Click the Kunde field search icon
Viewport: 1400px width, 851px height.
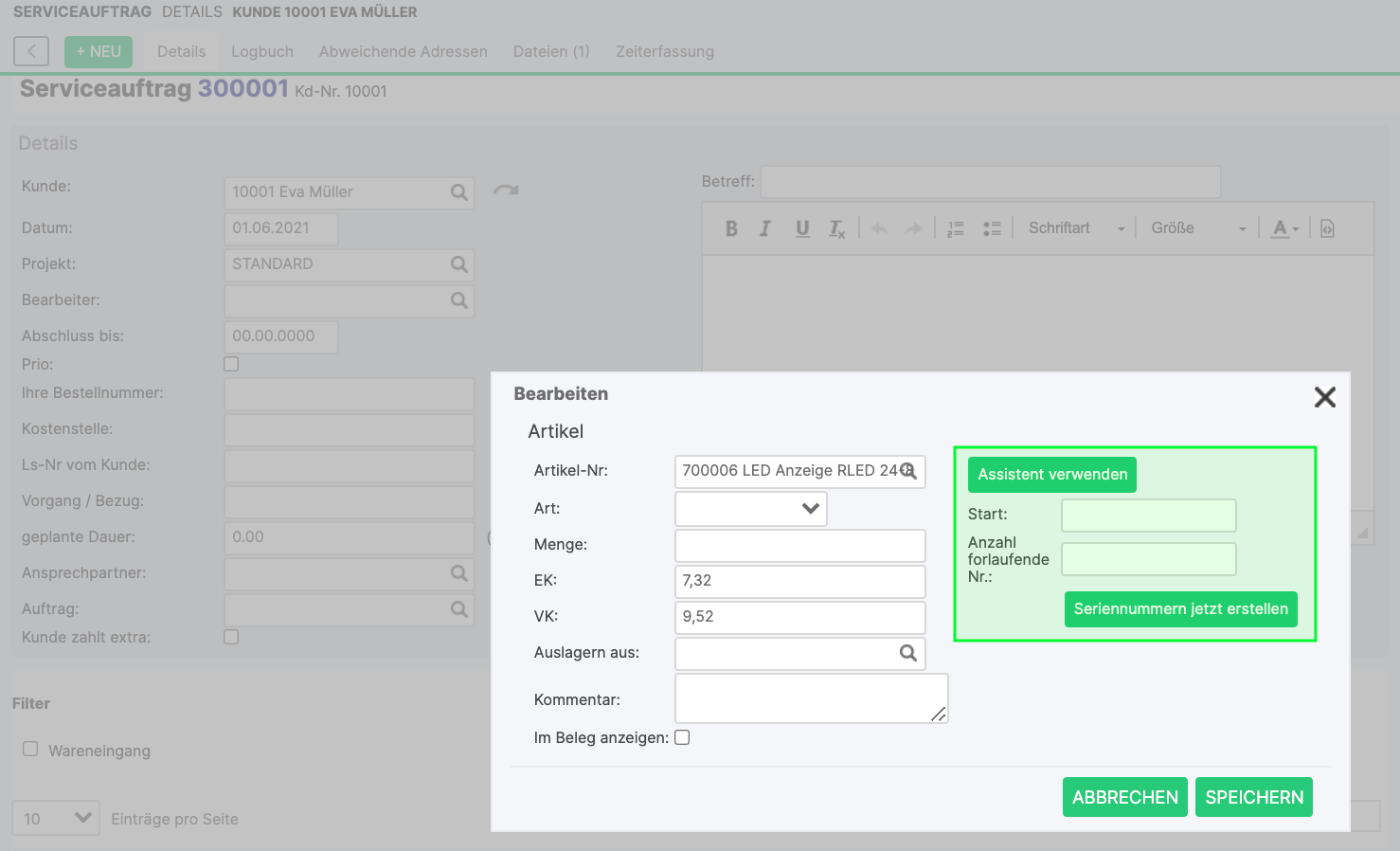459,192
